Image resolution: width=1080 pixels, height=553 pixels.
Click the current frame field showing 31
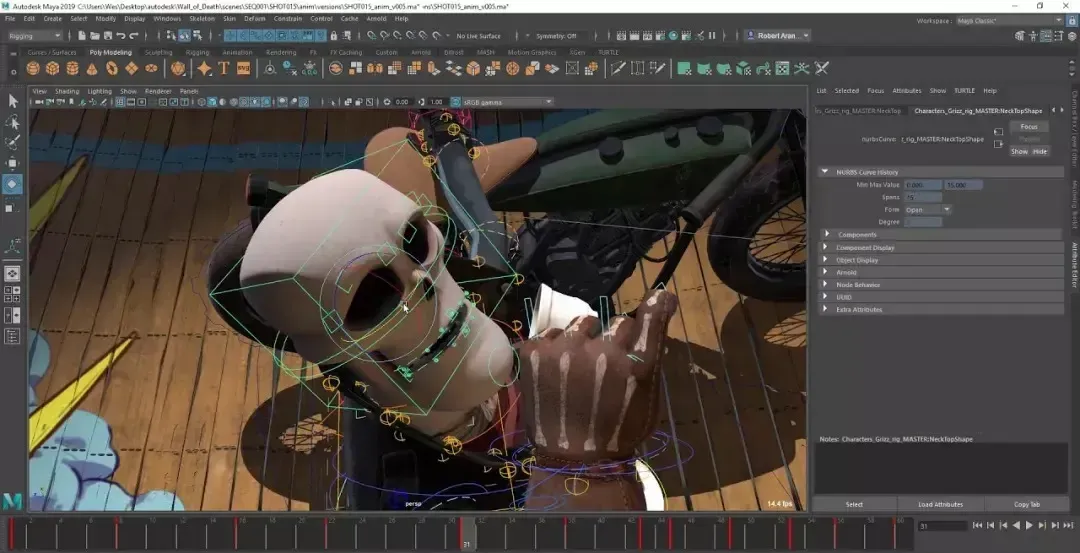[942, 526]
